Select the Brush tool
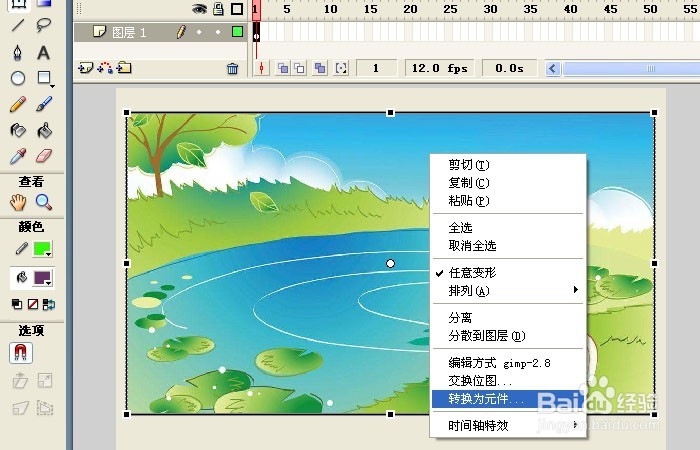This screenshot has width=700, height=450. point(43,104)
